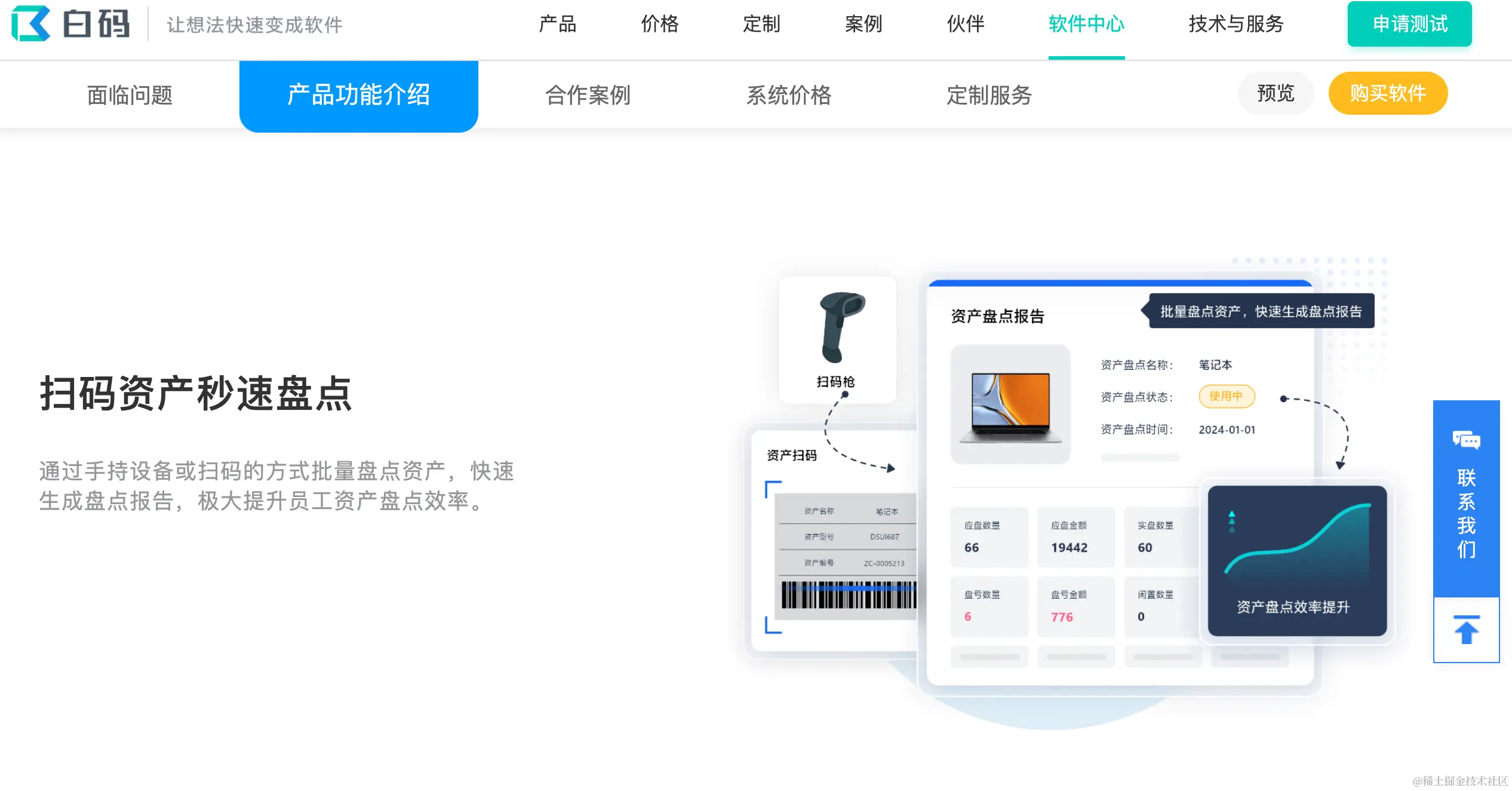Click the orange 购买软件 button
Screen dimensions: 1512x791
pyautogui.click(x=1388, y=93)
